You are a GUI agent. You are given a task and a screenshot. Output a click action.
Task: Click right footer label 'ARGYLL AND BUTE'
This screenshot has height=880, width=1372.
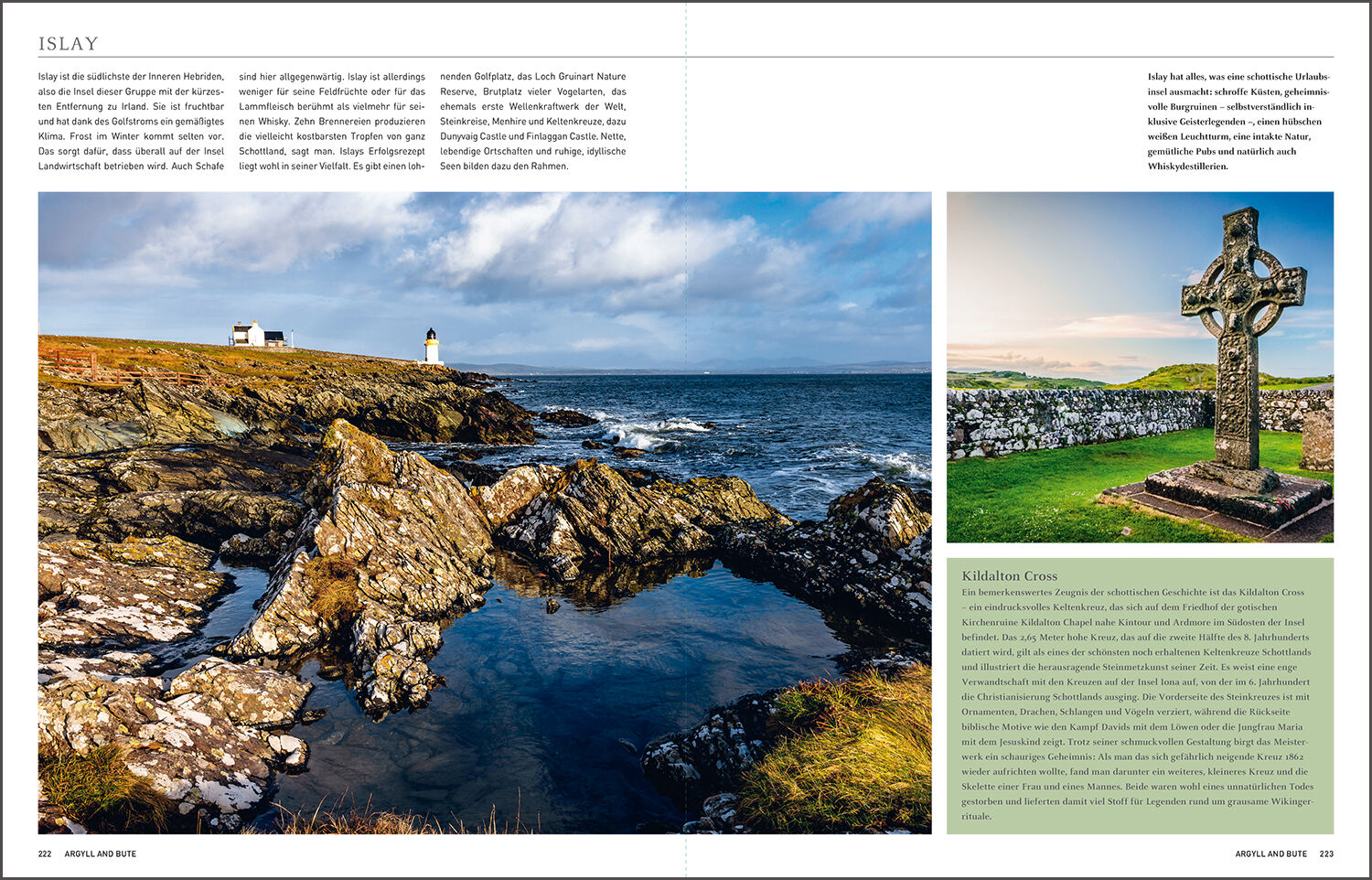(x=1270, y=853)
